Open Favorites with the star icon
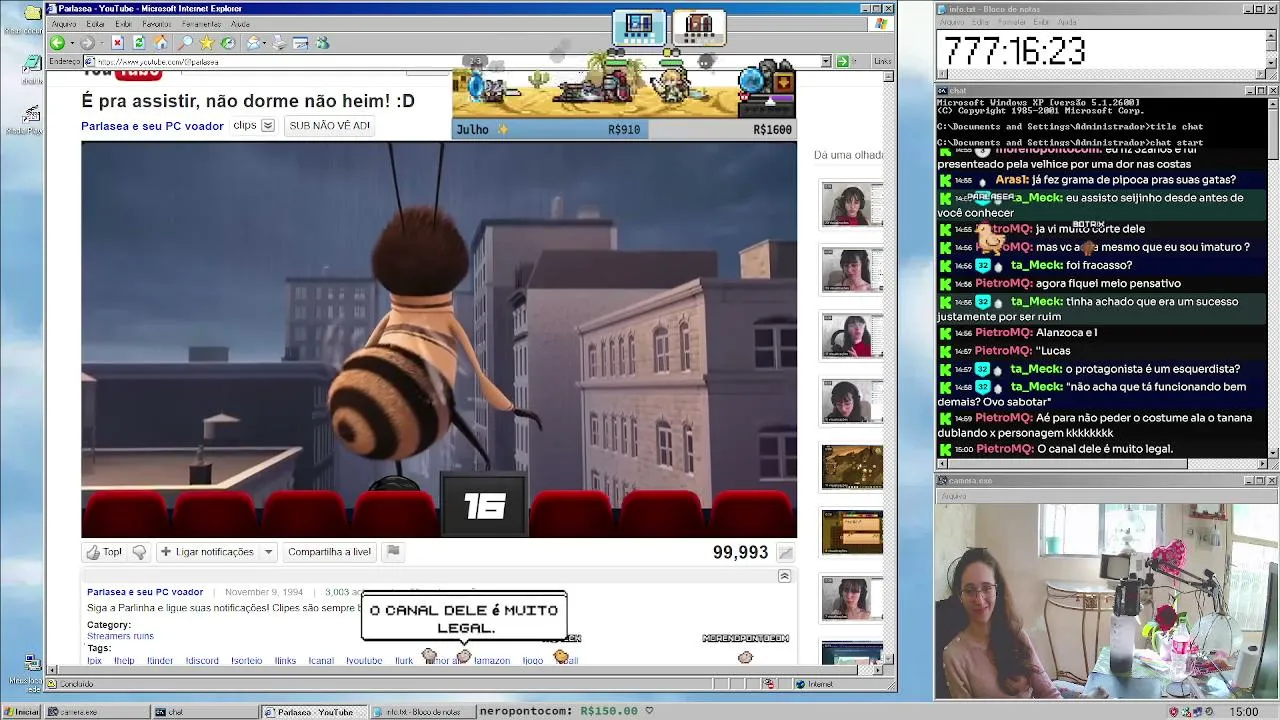 tap(207, 43)
